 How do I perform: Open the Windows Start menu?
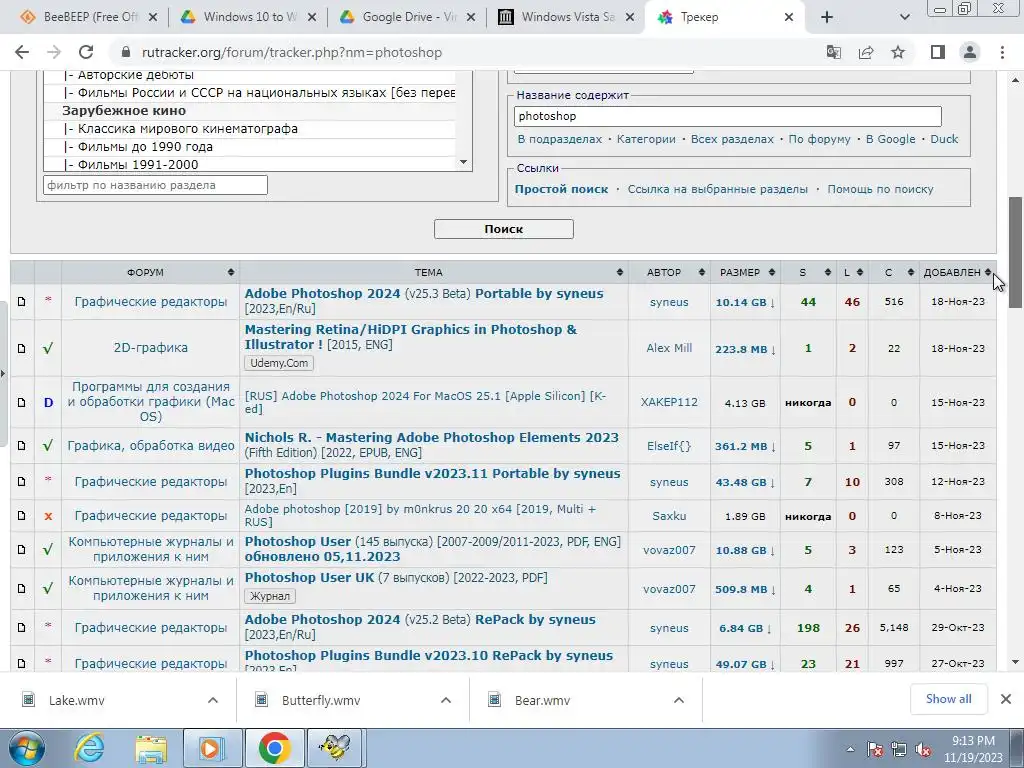coord(26,748)
